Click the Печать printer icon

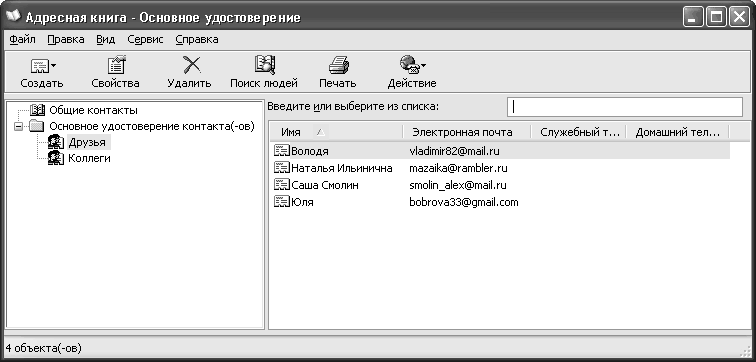point(338,66)
